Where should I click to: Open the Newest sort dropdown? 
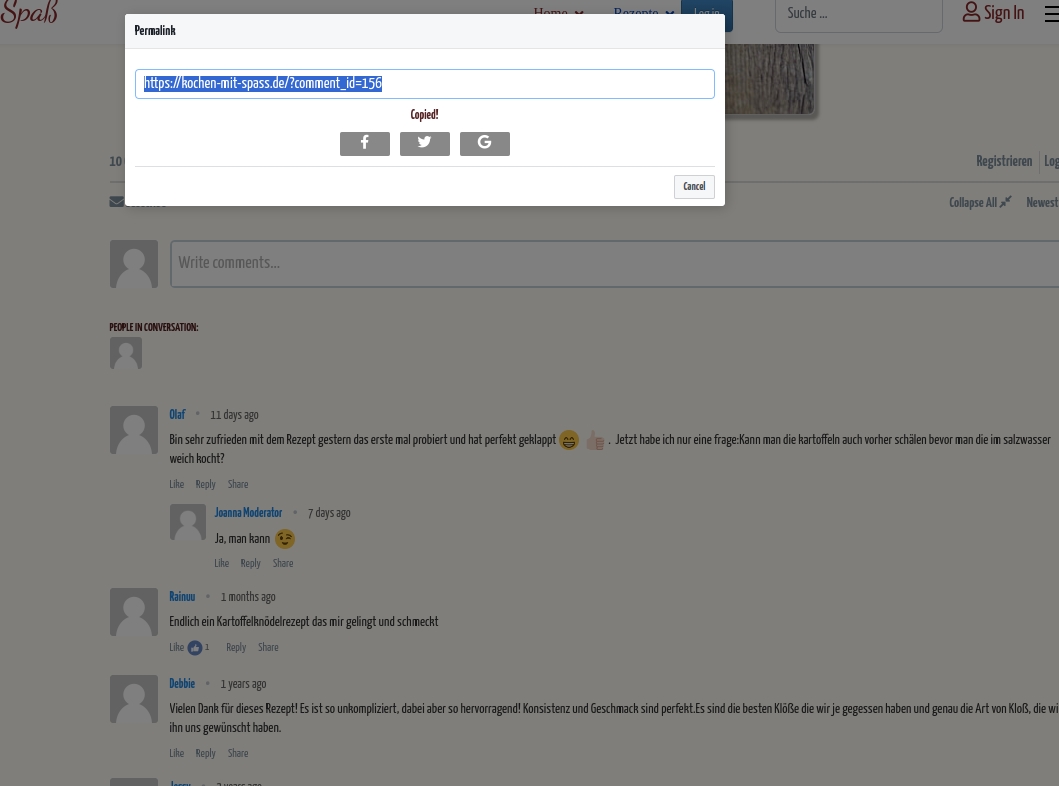click(x=1042, y=202)
